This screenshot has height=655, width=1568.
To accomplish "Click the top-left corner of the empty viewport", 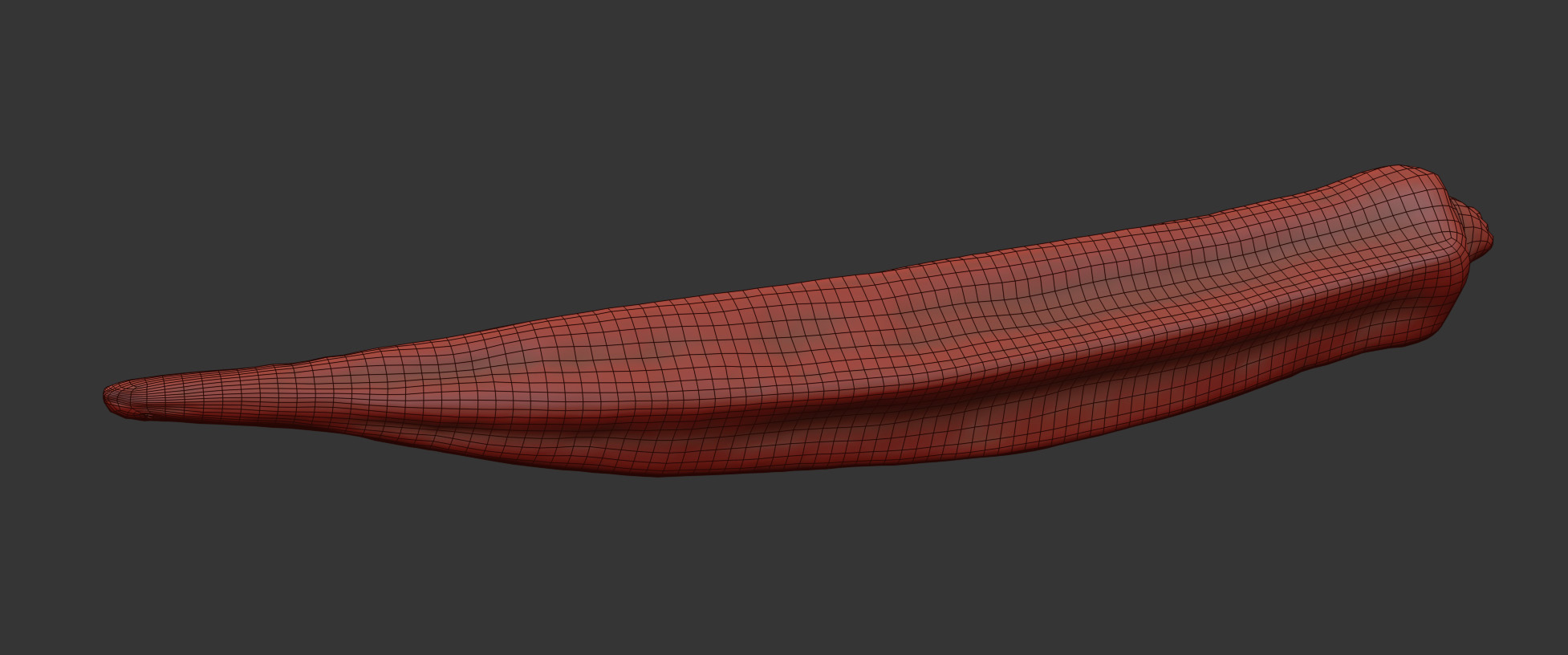I will (x=8, y=8).
